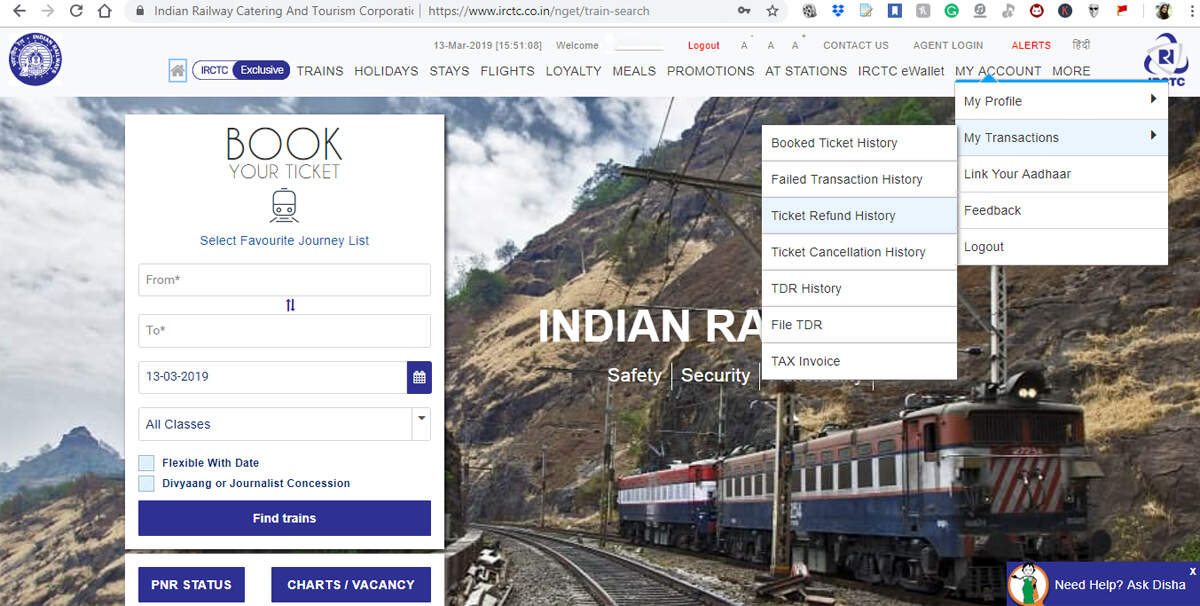This screenshot has width=1200, height=606.
Task: Click the saved password key icon
Action: point(744,11)
